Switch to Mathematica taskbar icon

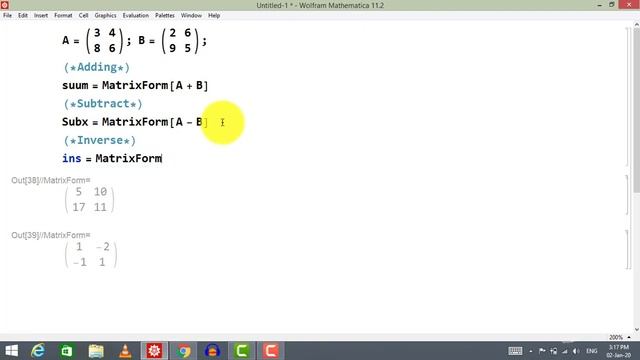[154, 351]
